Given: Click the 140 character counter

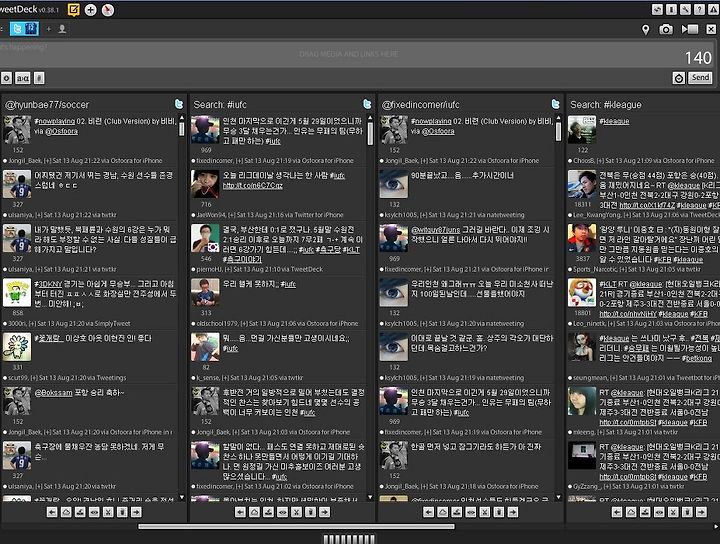Looking at the screenshot, I should (698, 58).
